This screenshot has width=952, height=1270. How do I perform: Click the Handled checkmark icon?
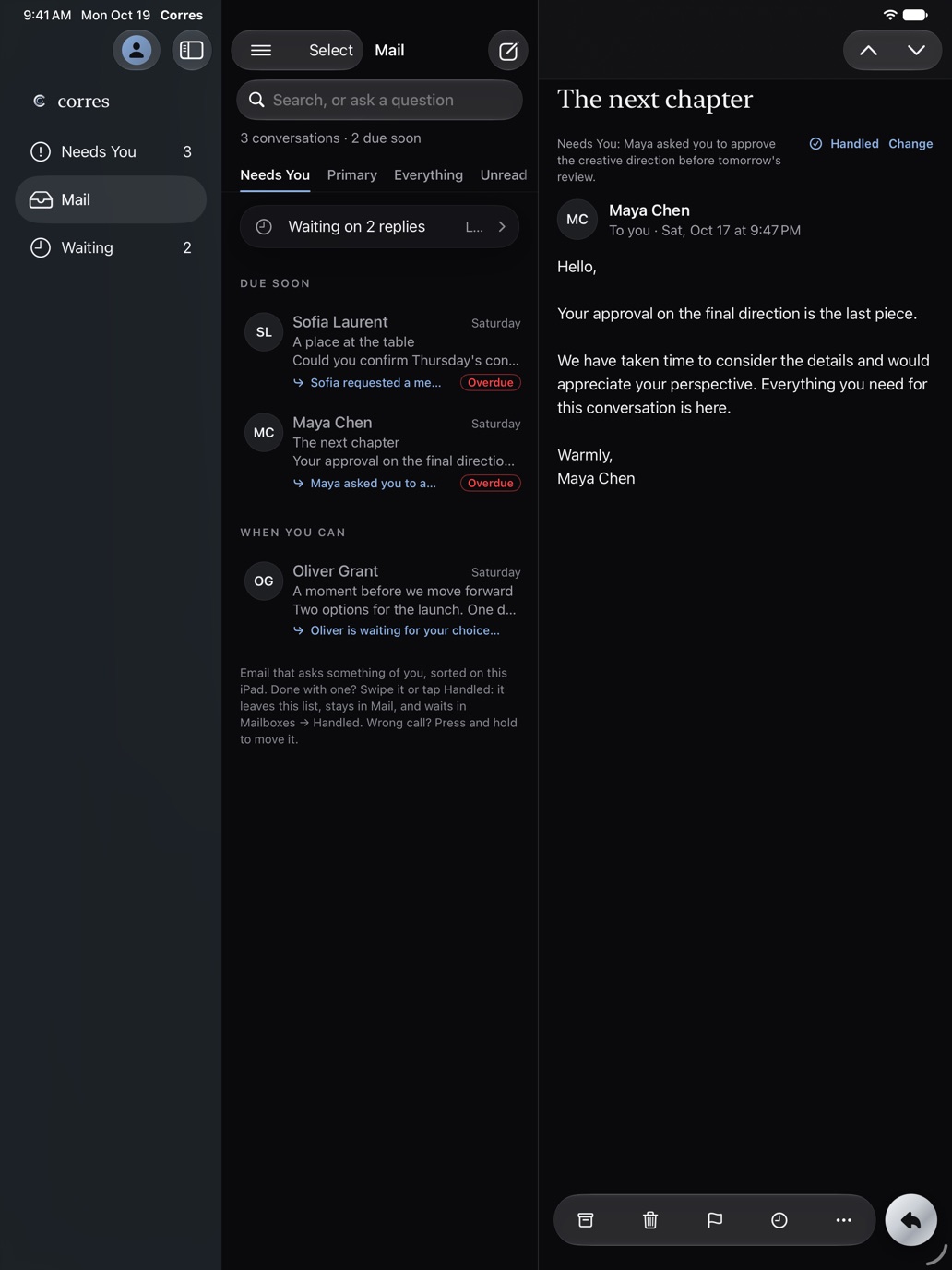816,144
